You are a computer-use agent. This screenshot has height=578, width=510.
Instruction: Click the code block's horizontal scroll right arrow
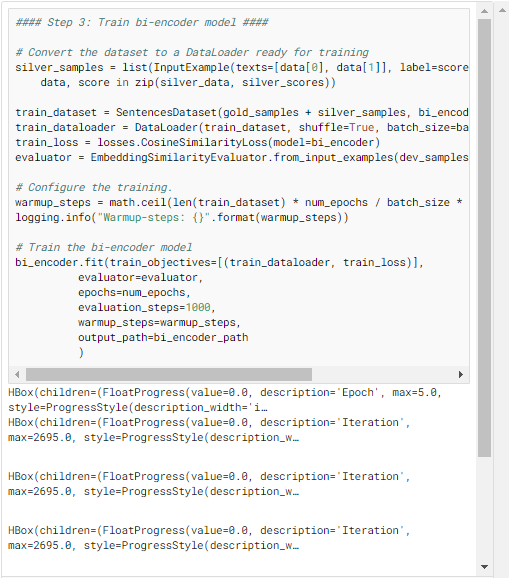(x=461, y=375)
